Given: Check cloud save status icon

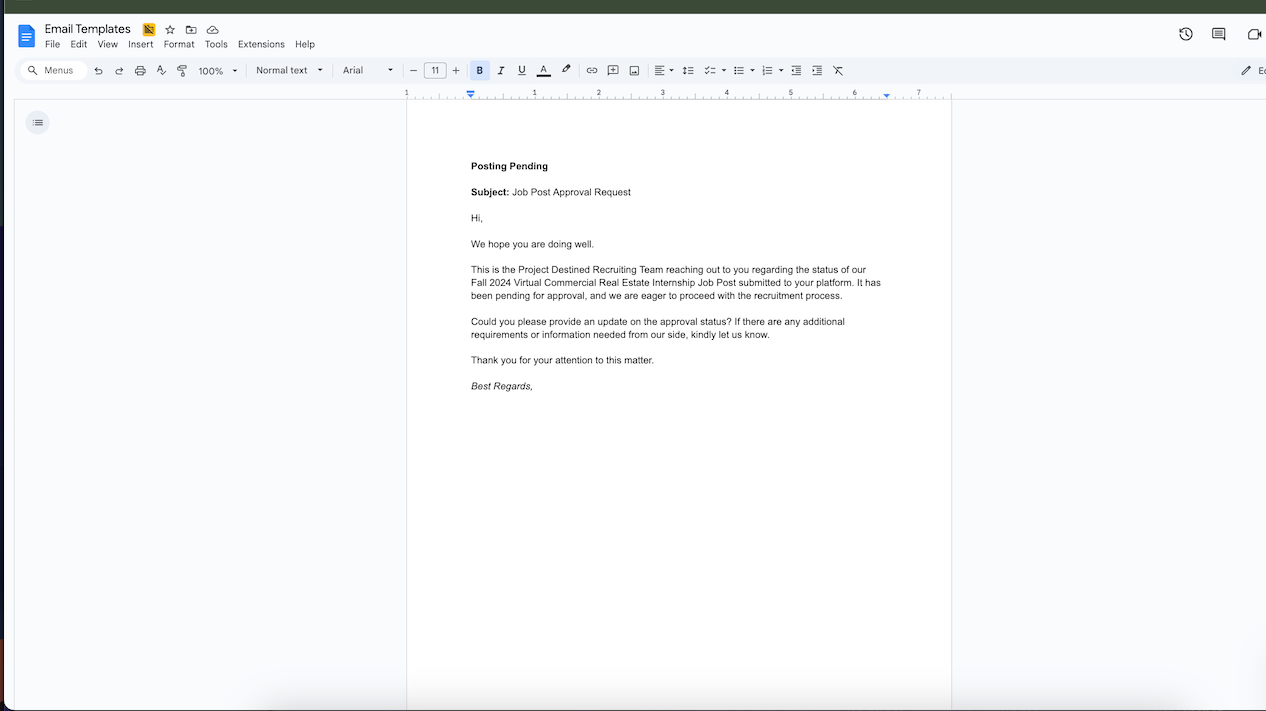Looking at the screenshot, I should point(212,30).
